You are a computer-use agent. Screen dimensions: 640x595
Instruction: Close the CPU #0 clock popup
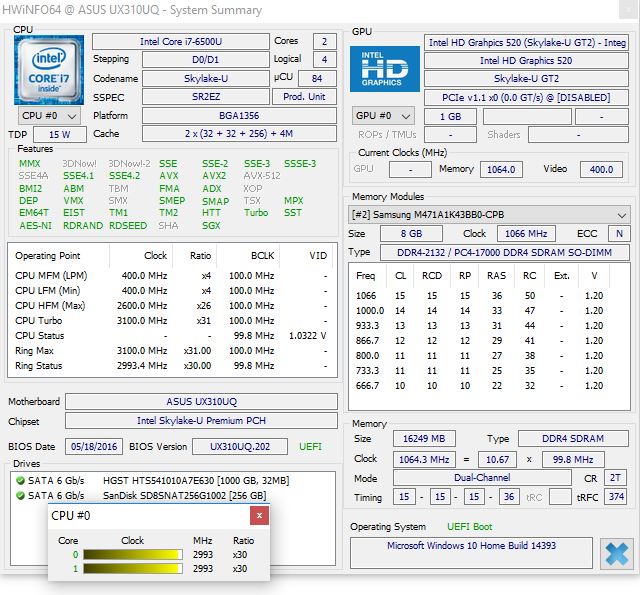click(259, 515)
